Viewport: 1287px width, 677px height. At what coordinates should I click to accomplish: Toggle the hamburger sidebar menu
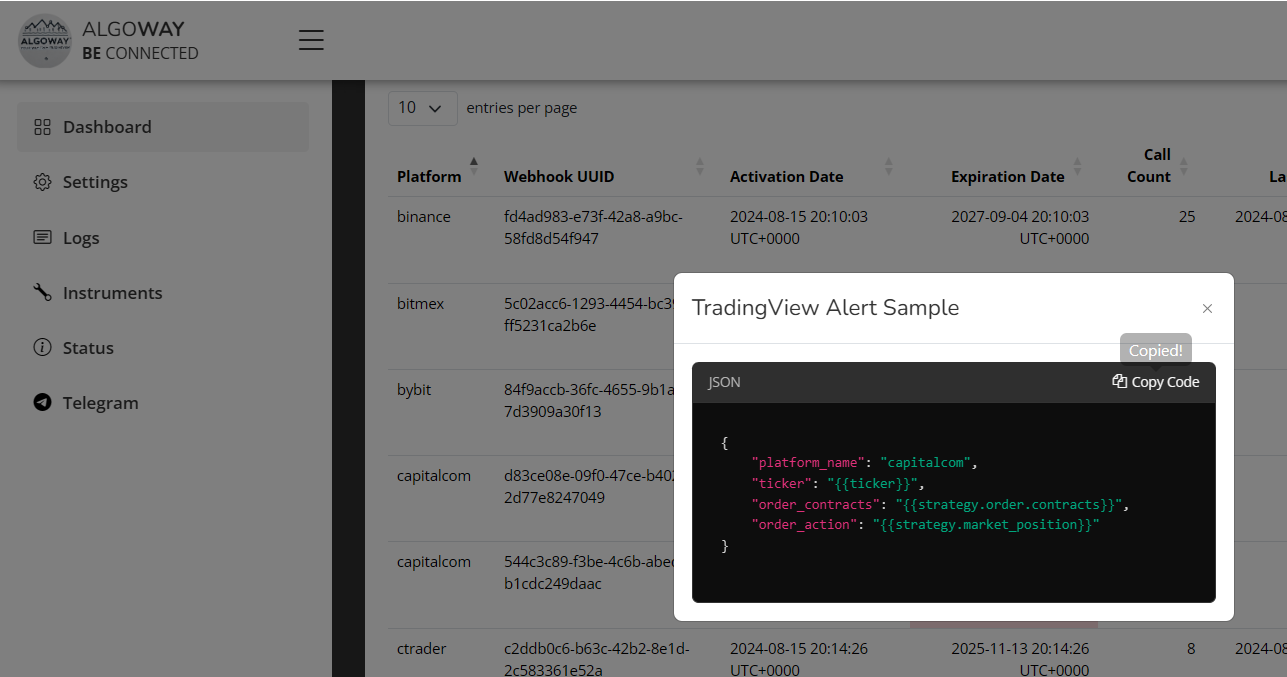pyautogui.click(x=311, y=40)
